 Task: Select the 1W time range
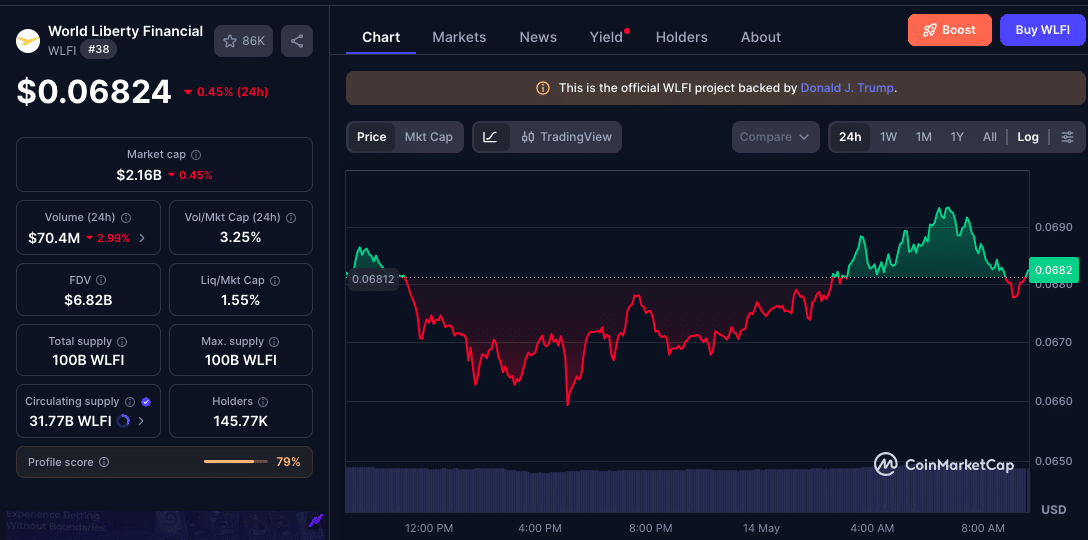coord(888,137)
